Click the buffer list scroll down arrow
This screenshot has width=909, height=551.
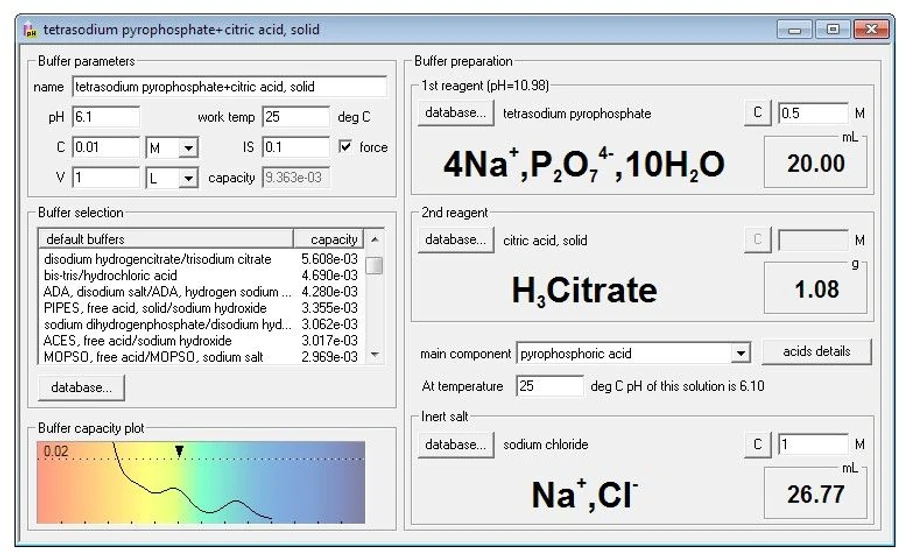tap(374, 354)
